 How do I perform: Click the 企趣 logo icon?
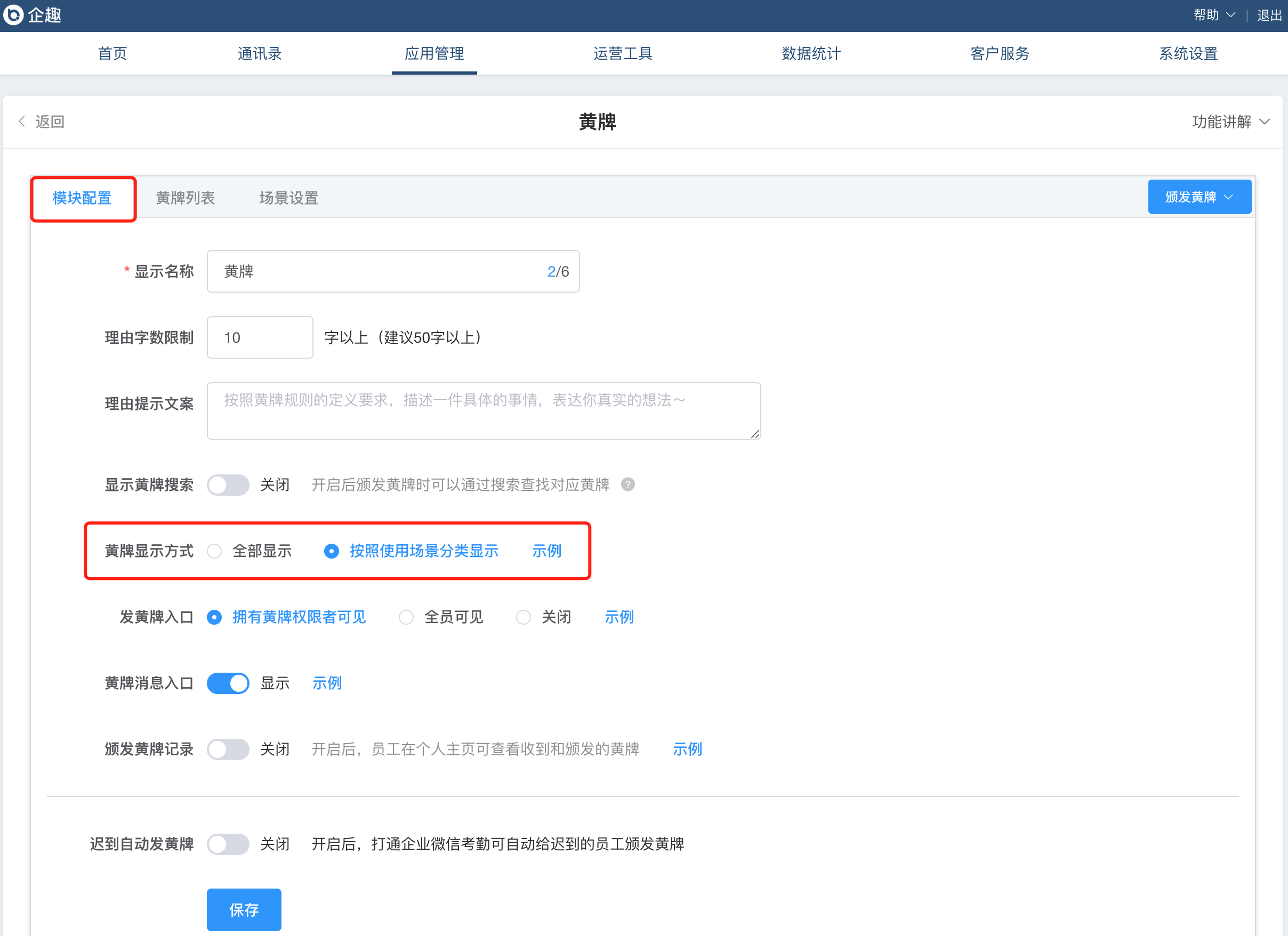pos(14,14)
